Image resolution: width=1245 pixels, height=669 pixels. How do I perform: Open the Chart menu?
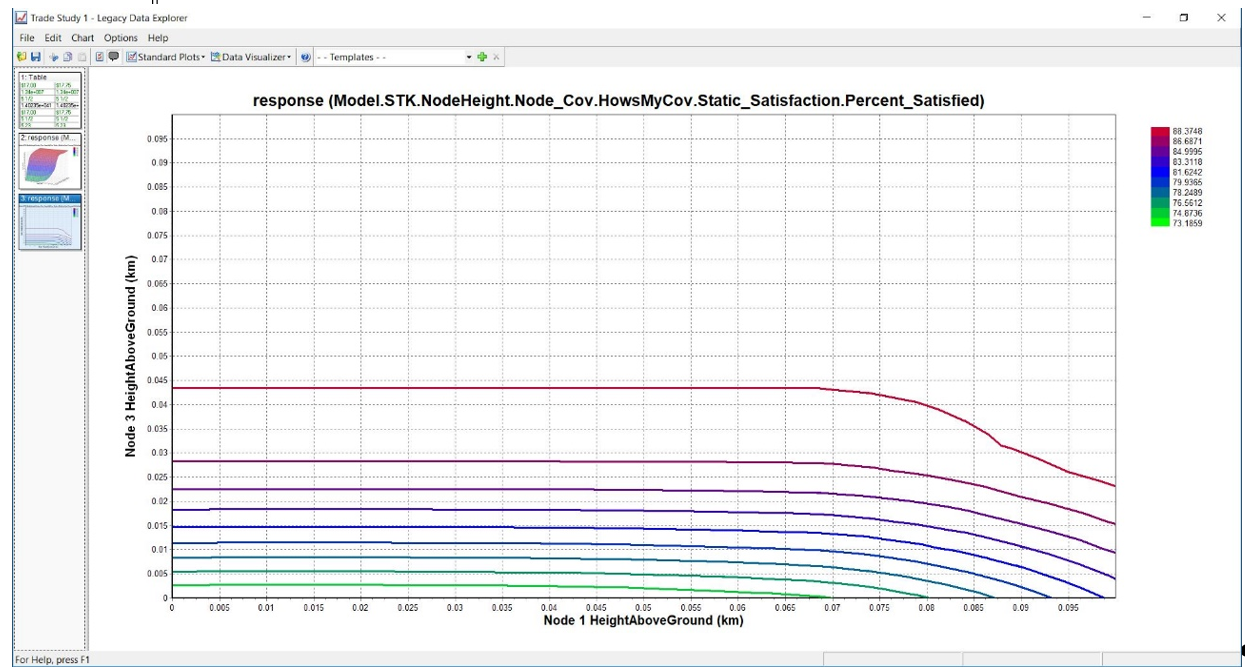click(x=82, y=38)
